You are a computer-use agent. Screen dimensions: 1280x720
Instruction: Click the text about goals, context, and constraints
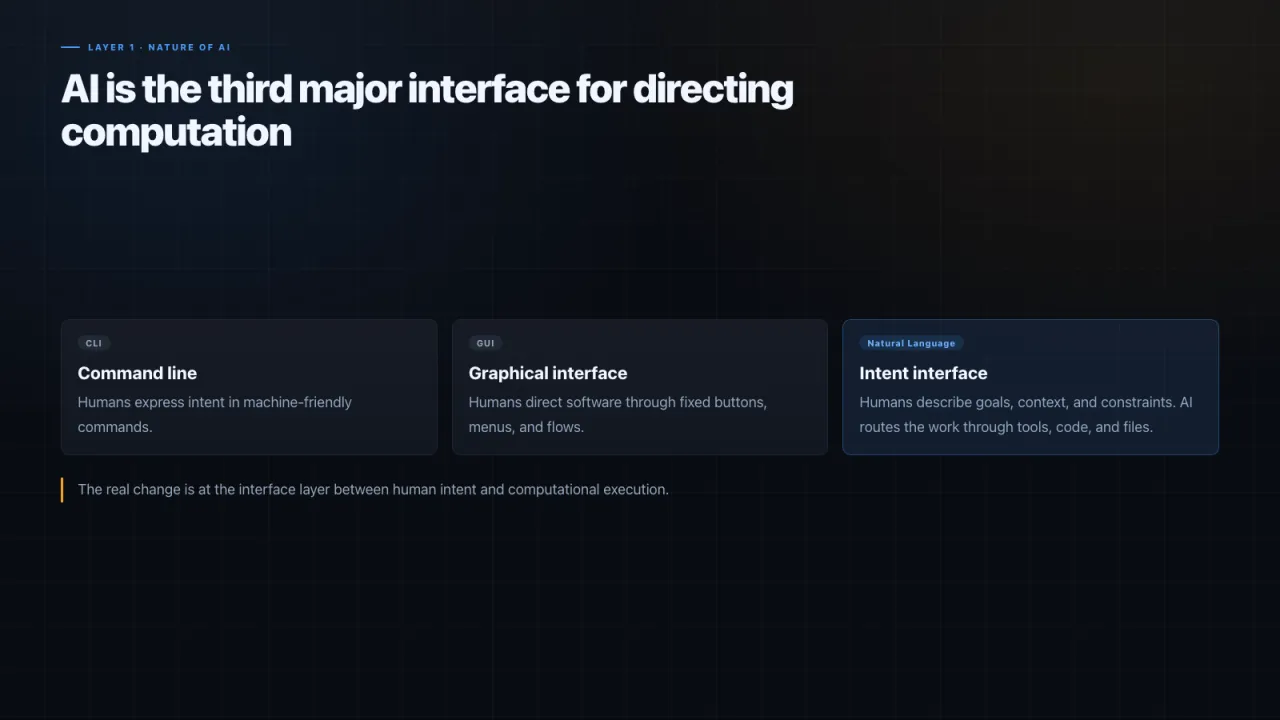click(x=1026, y=414)
